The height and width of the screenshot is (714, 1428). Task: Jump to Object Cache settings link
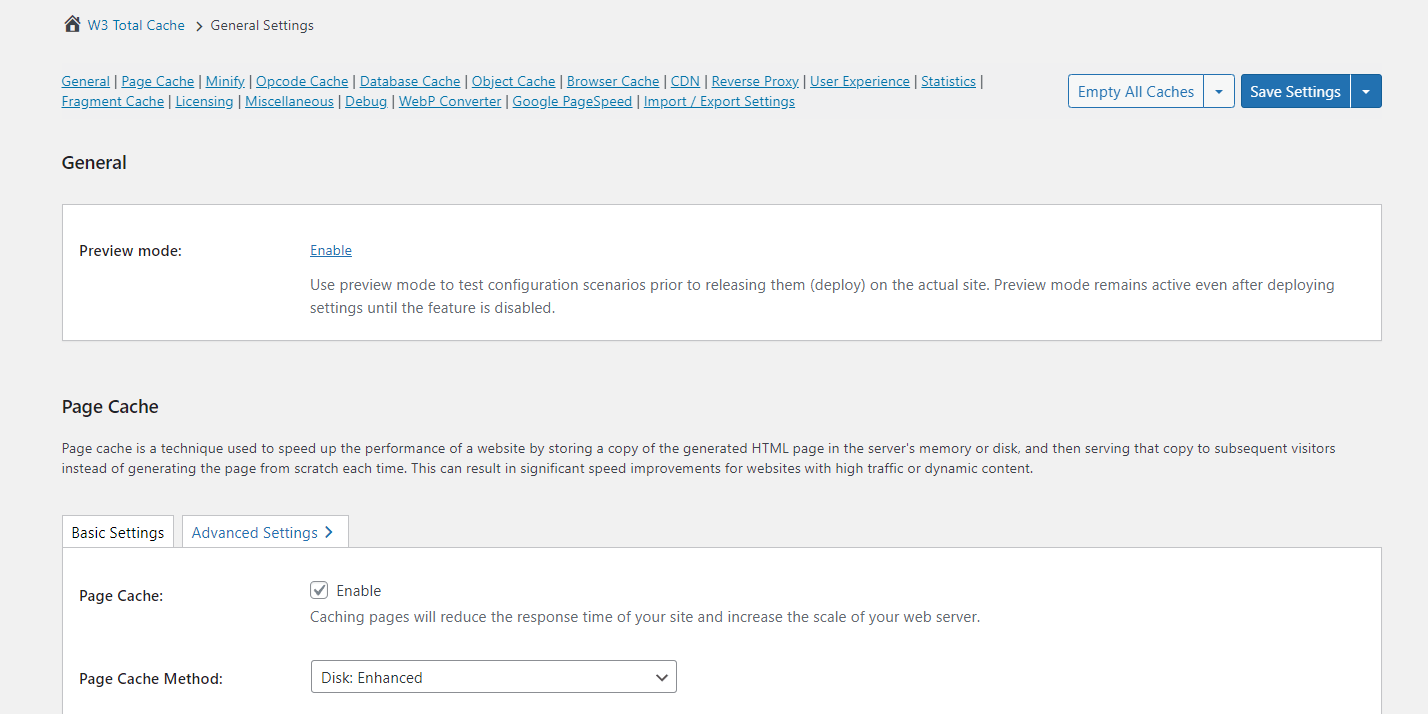(x=513, y=81)
